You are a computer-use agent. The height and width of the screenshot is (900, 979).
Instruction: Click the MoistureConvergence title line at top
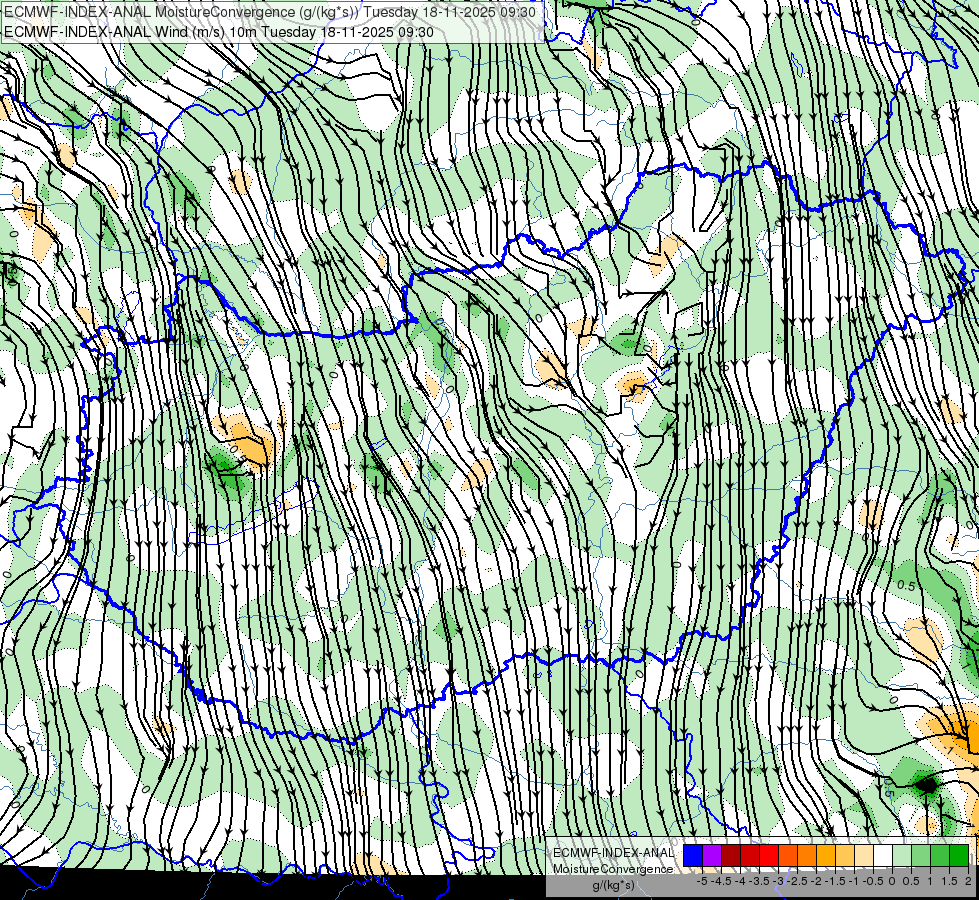tap(269, 12)
